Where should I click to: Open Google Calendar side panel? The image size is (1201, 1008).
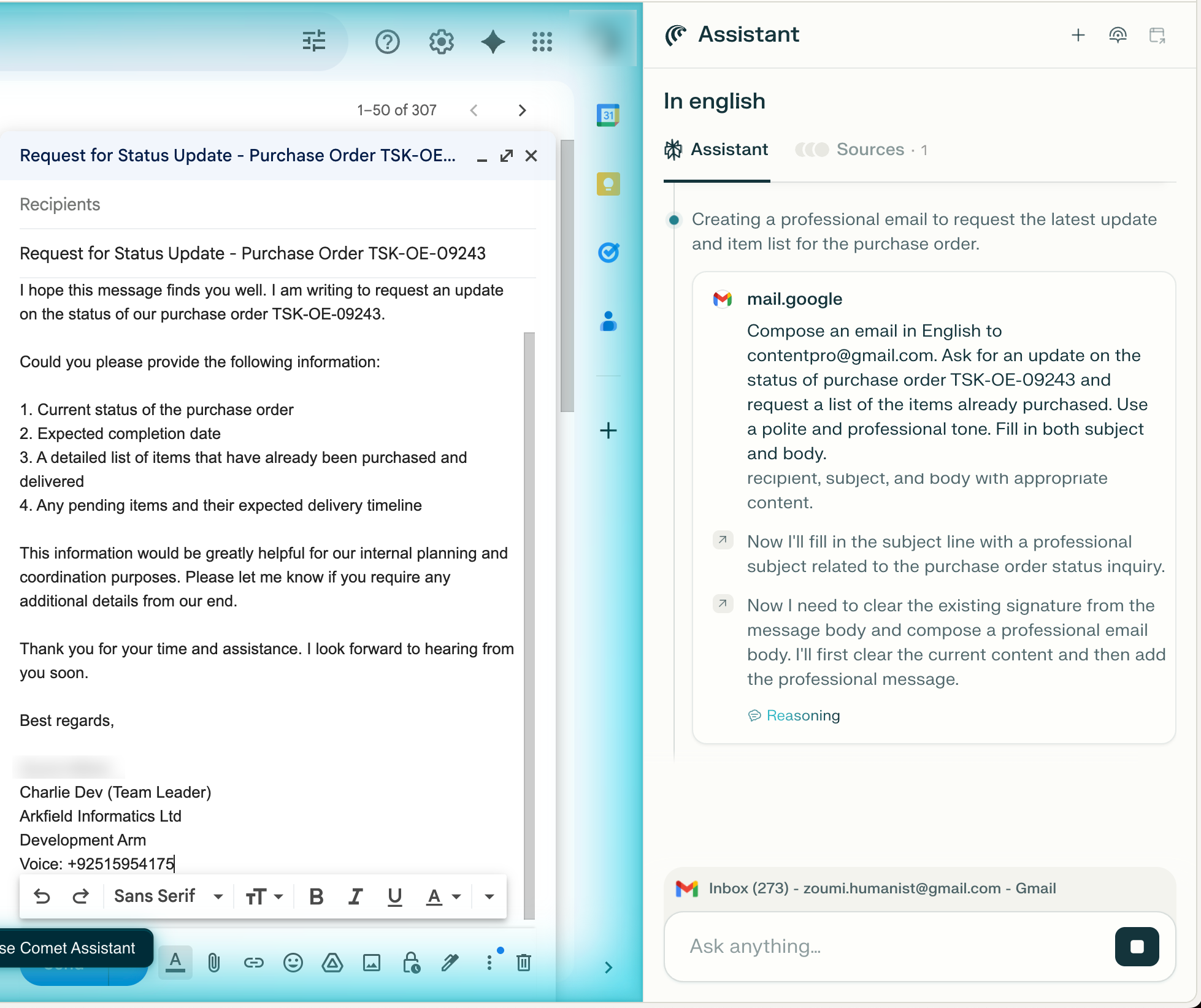[608, 115]
